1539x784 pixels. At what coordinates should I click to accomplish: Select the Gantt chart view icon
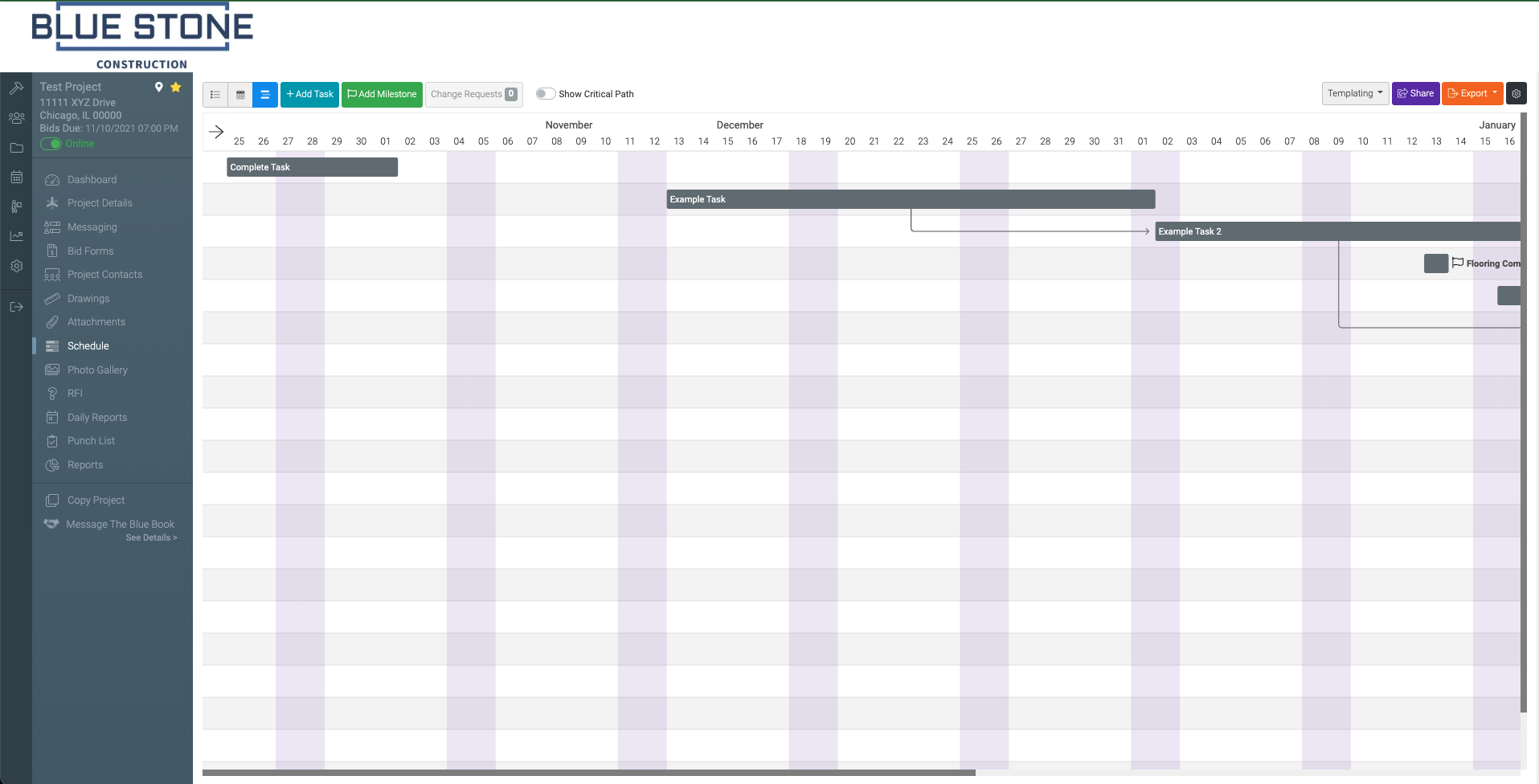click(x=264, y=94)
